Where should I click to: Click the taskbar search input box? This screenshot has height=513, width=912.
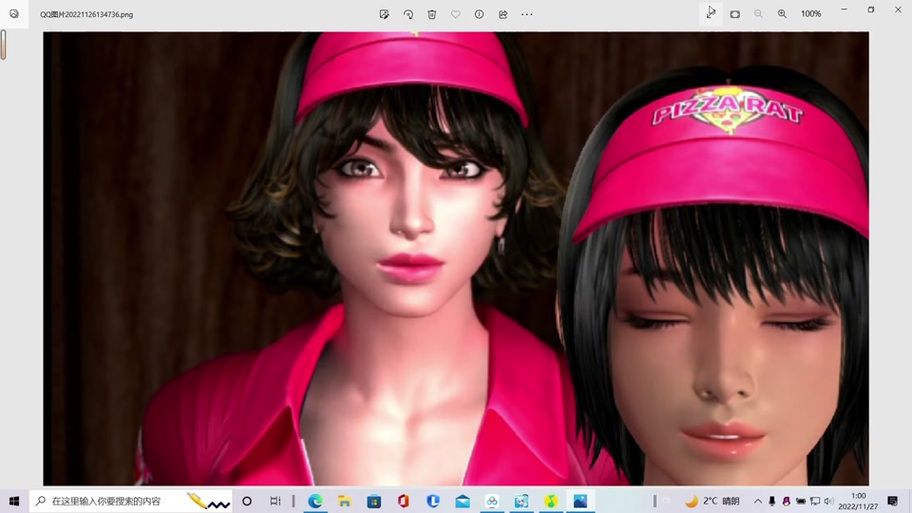[110, 501]
